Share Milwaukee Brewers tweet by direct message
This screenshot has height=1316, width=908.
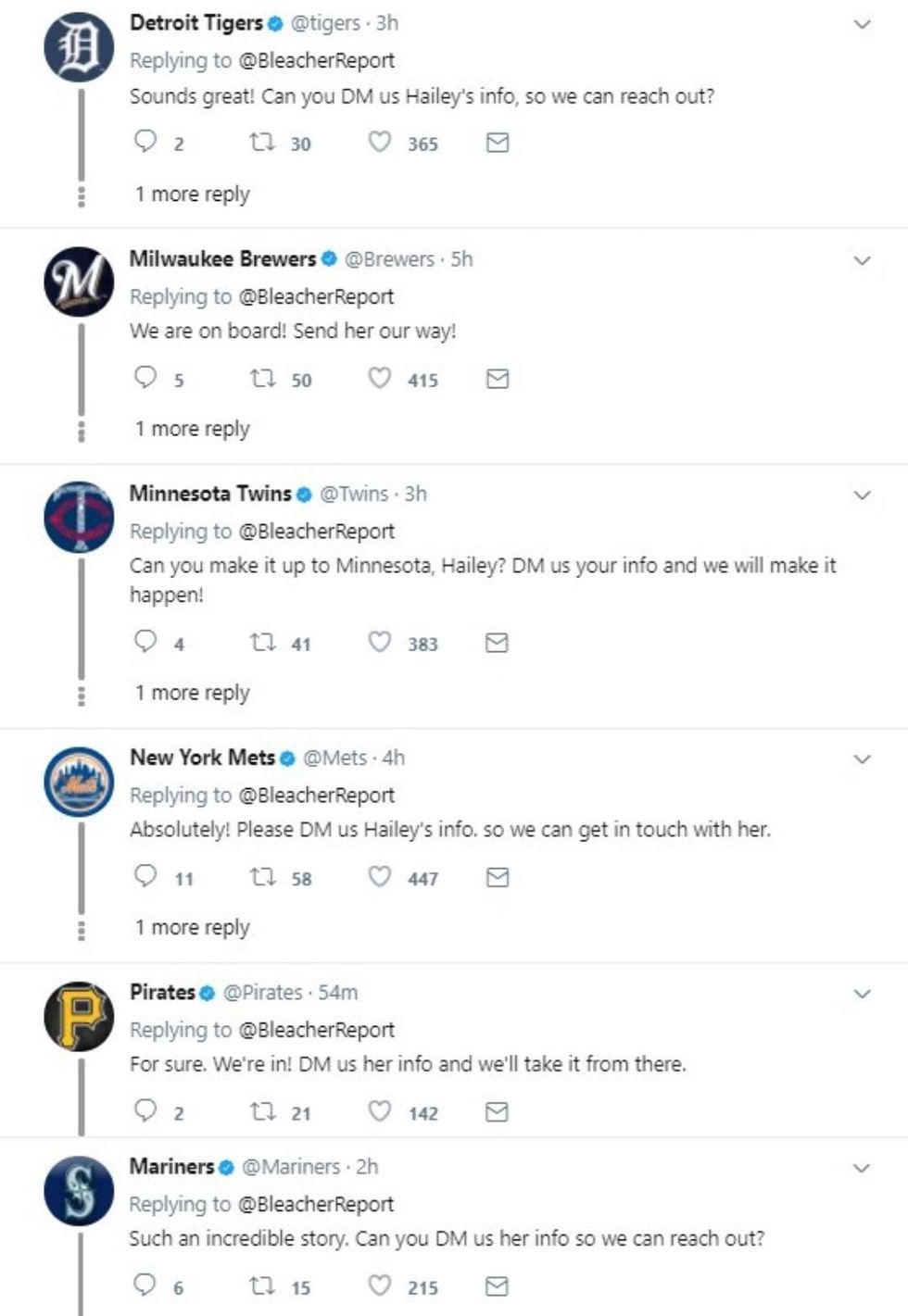pyautogui.click(x=498, y=379)
